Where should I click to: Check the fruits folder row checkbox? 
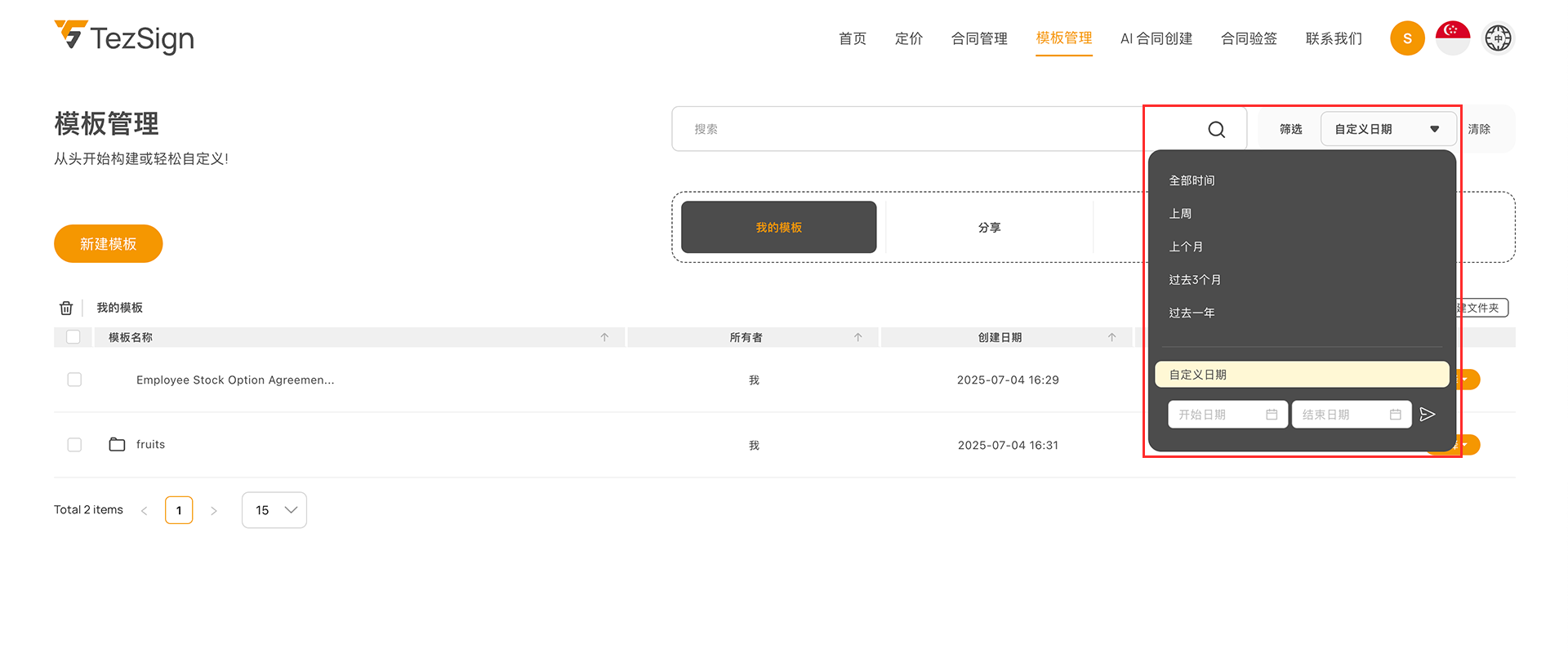(x=74, y=445)
